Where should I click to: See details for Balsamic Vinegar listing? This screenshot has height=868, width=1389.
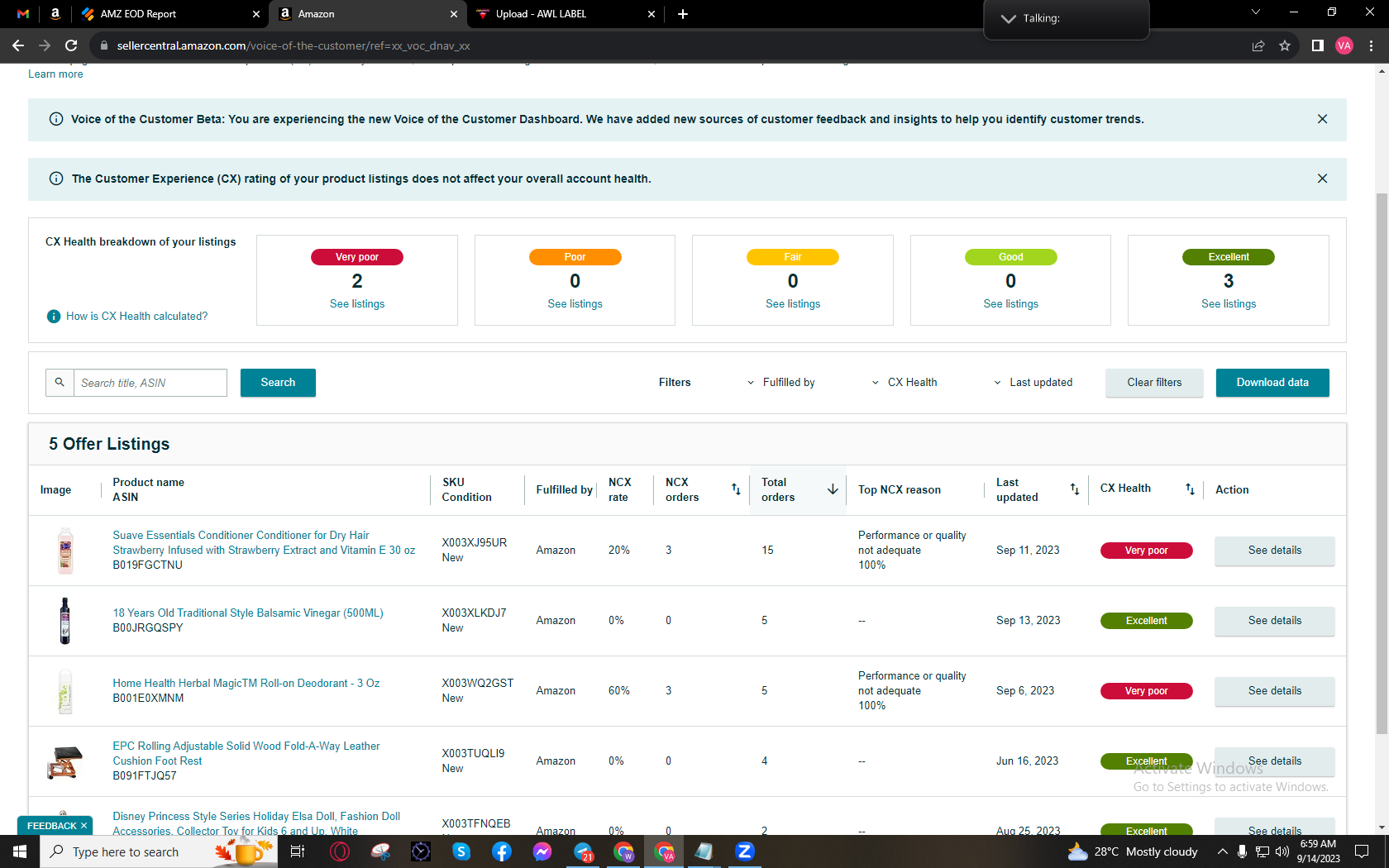click(1274, 621)
